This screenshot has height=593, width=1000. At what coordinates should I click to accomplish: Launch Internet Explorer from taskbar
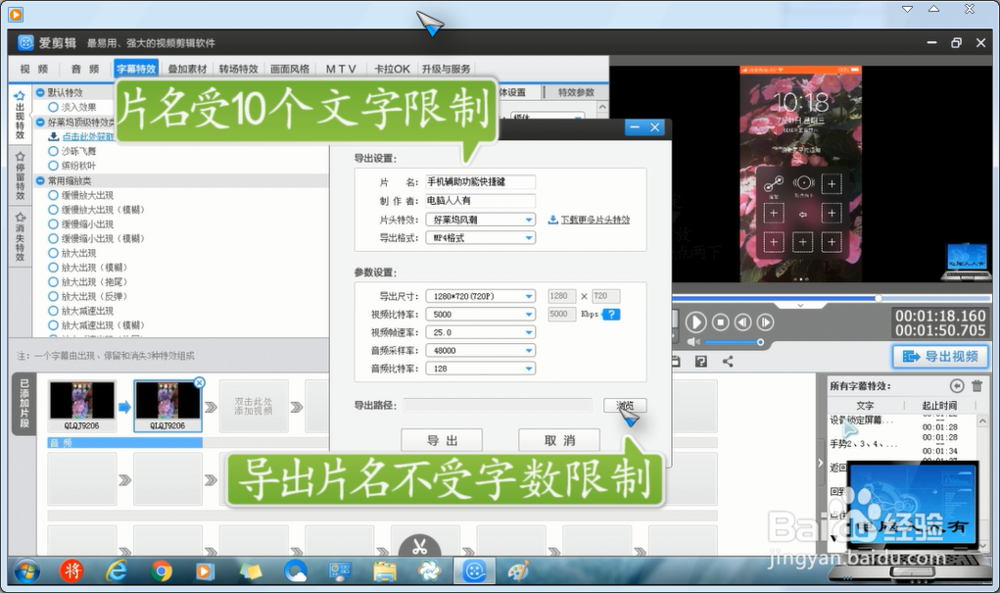pos(116,571)
